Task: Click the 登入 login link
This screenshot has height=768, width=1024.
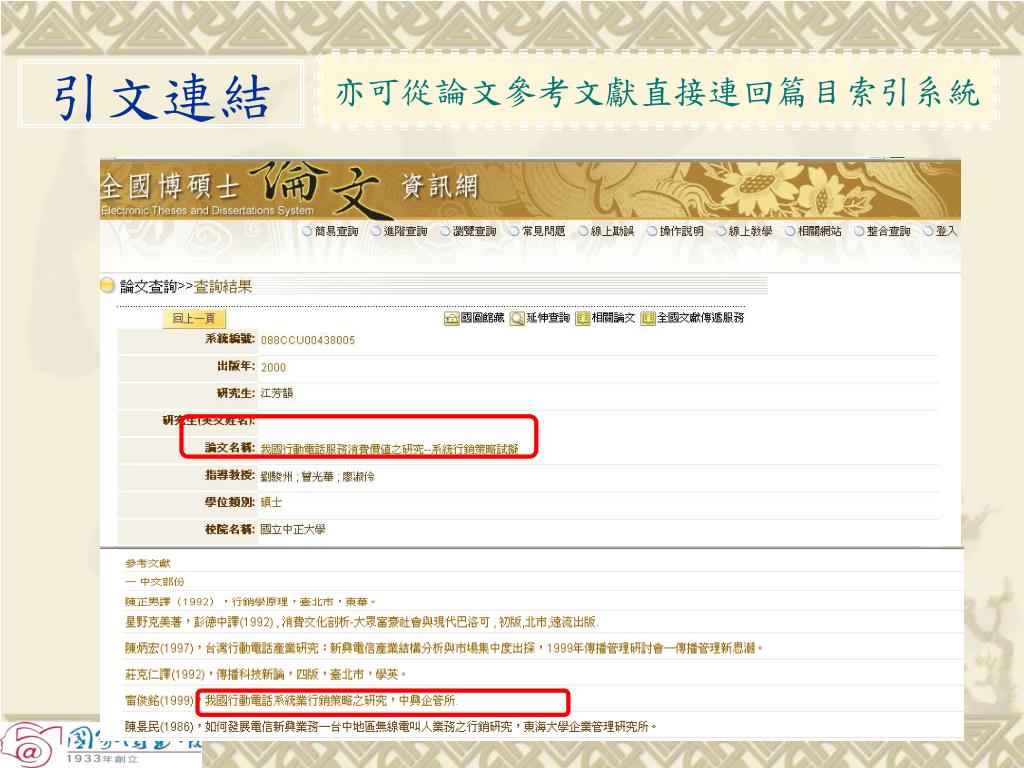Action: point(946,231)
